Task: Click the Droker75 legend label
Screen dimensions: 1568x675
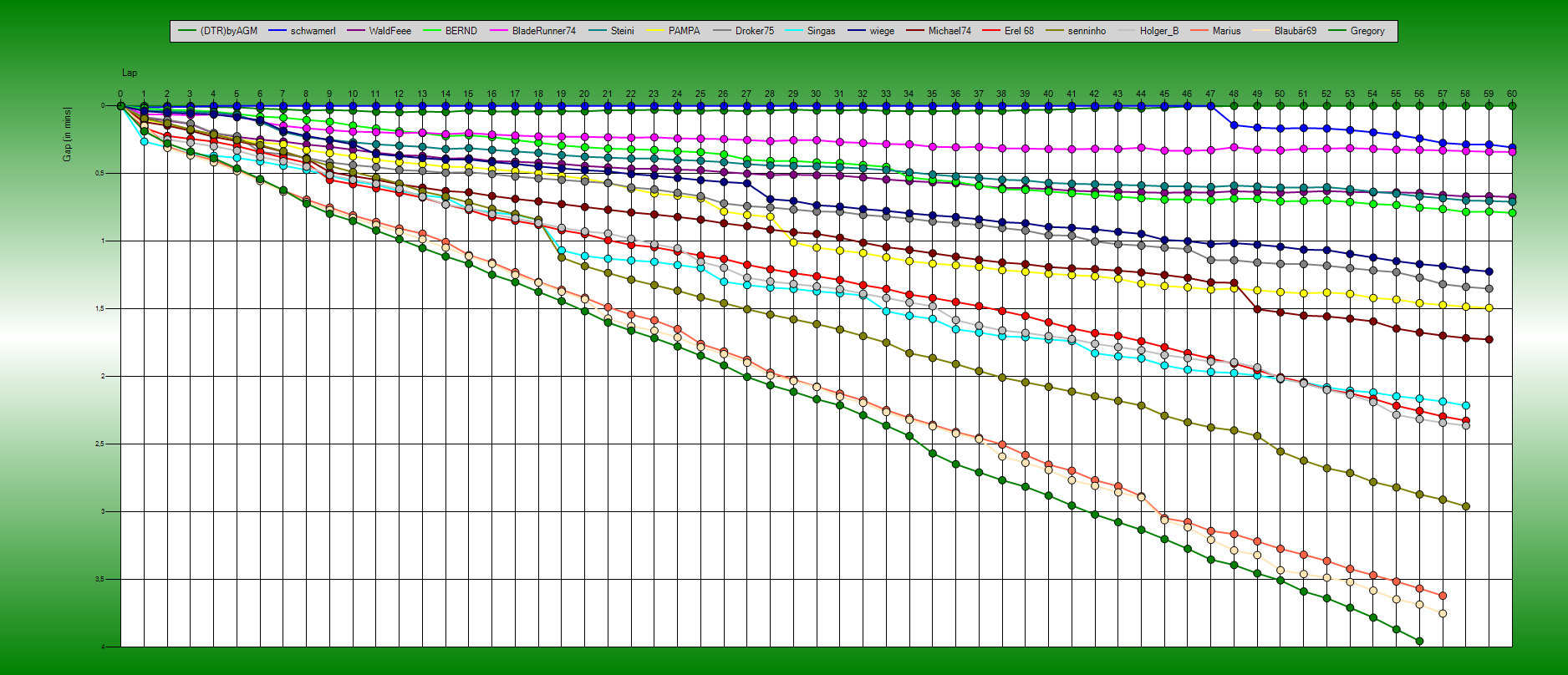Action: click(755, 31)
